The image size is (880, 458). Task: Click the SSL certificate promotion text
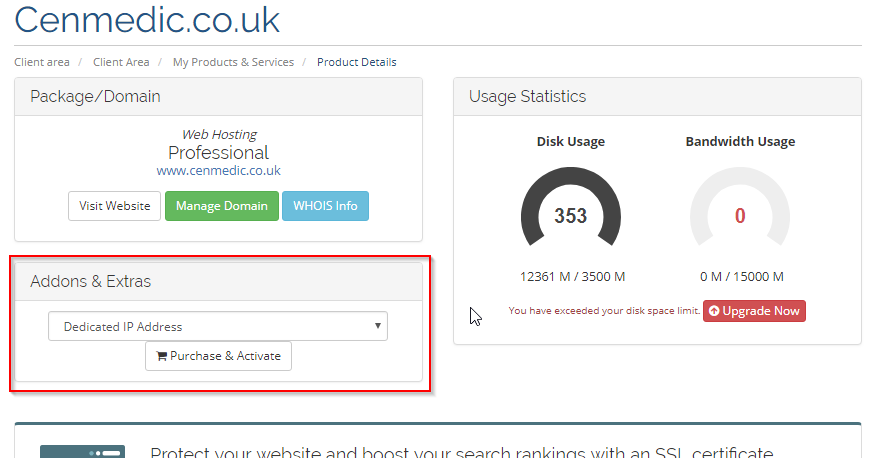coord(462,452)
